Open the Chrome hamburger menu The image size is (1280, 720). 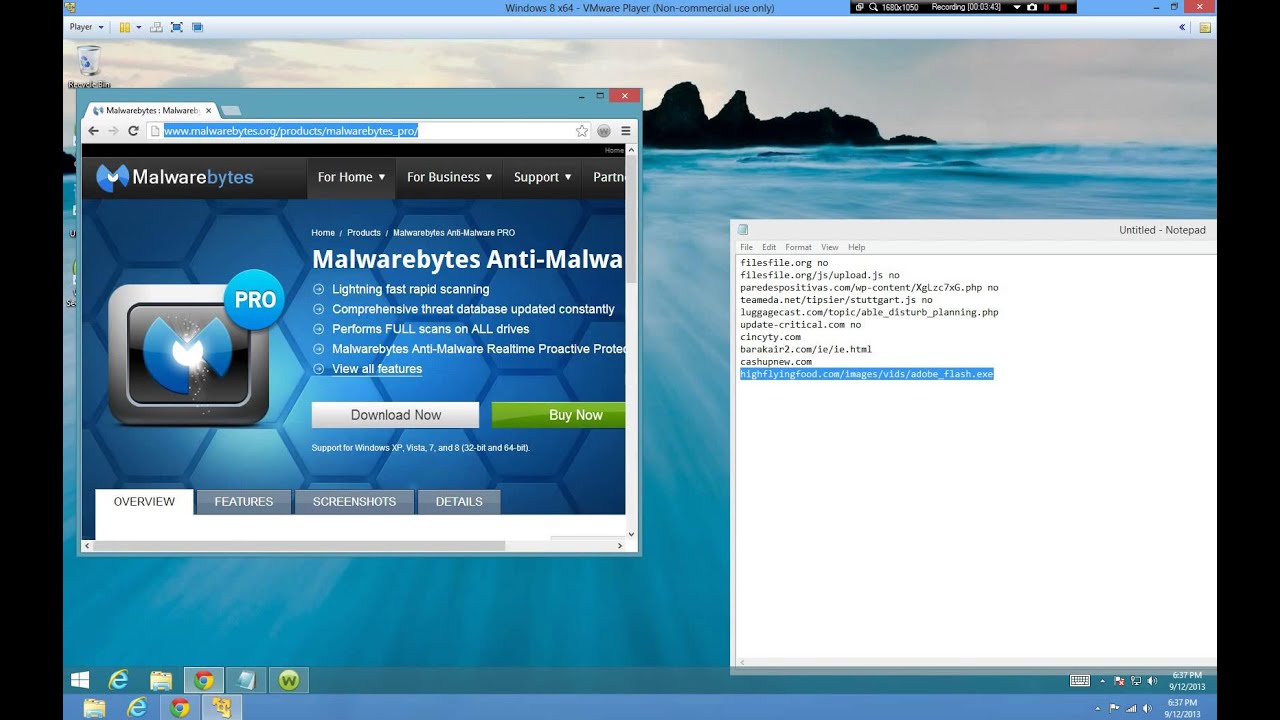click(x=626, y=131)
